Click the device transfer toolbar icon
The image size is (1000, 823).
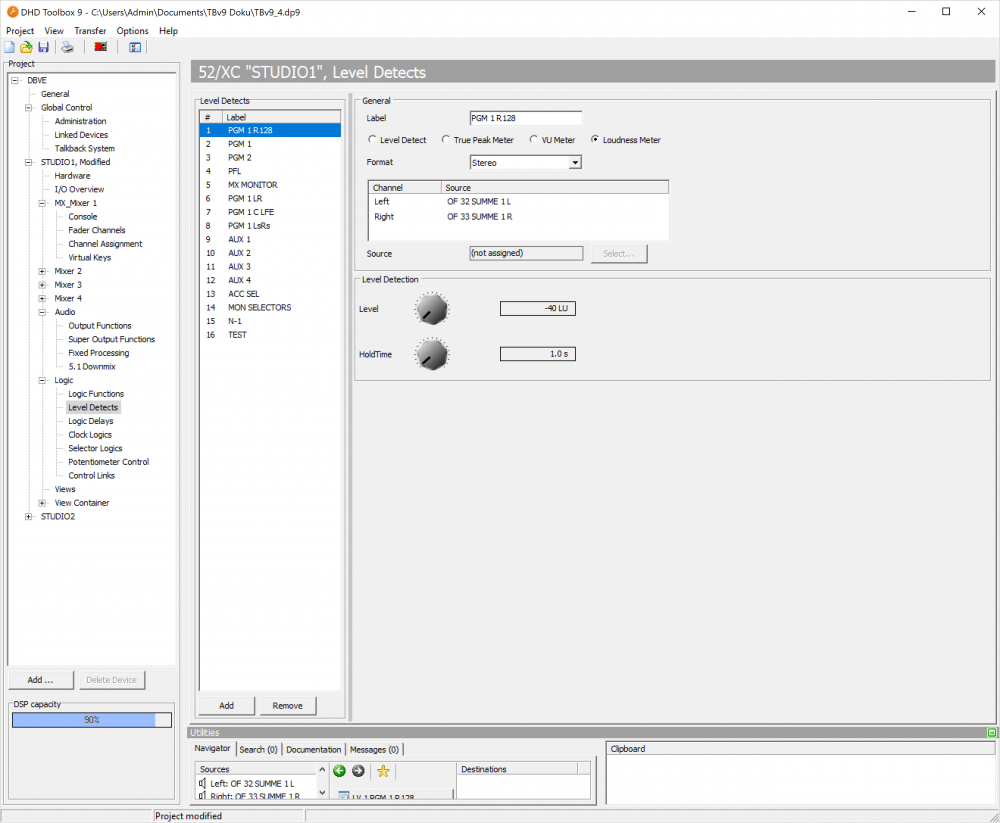(100, 47)
